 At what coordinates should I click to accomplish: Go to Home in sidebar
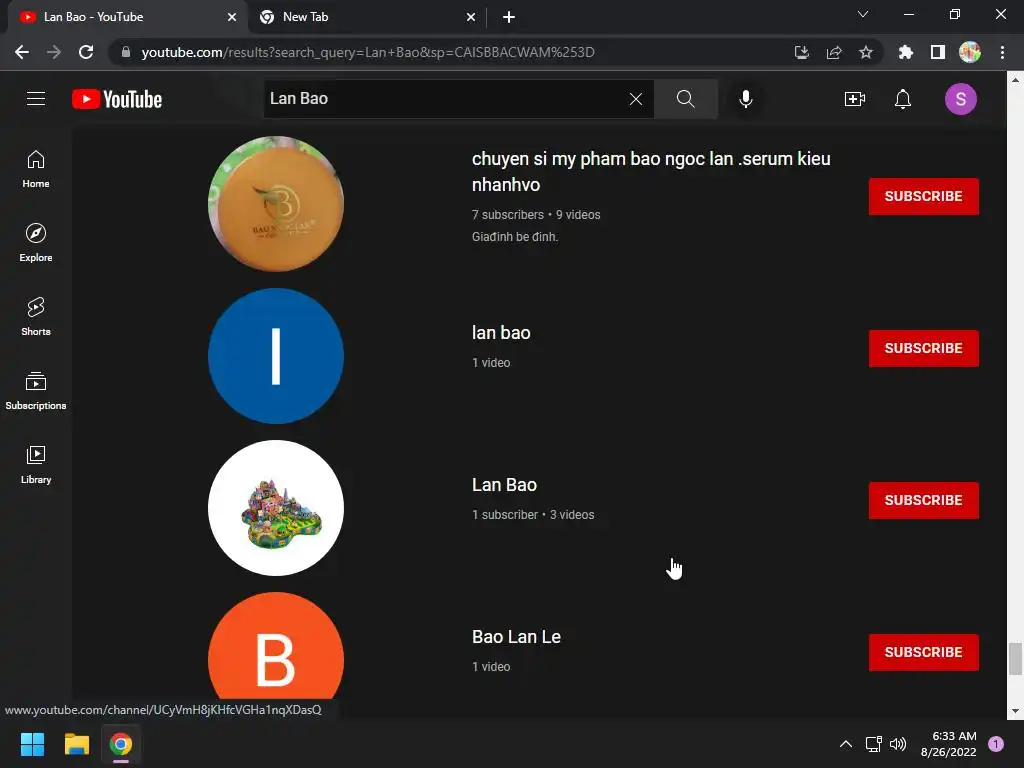tap(36, 169)
